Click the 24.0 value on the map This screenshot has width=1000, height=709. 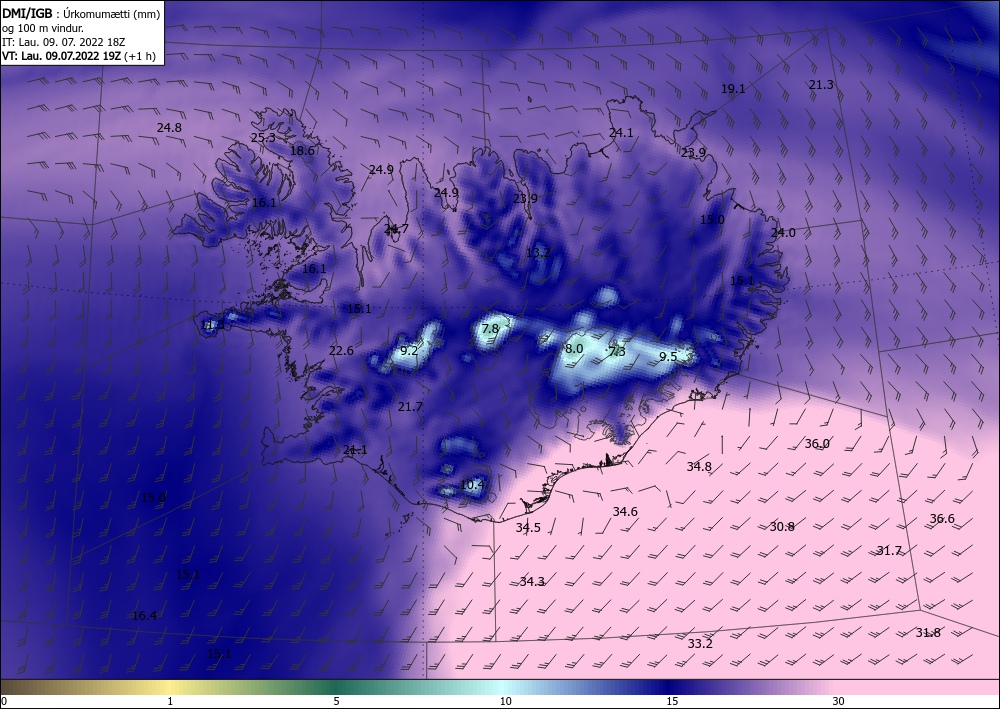click(783, 233)
